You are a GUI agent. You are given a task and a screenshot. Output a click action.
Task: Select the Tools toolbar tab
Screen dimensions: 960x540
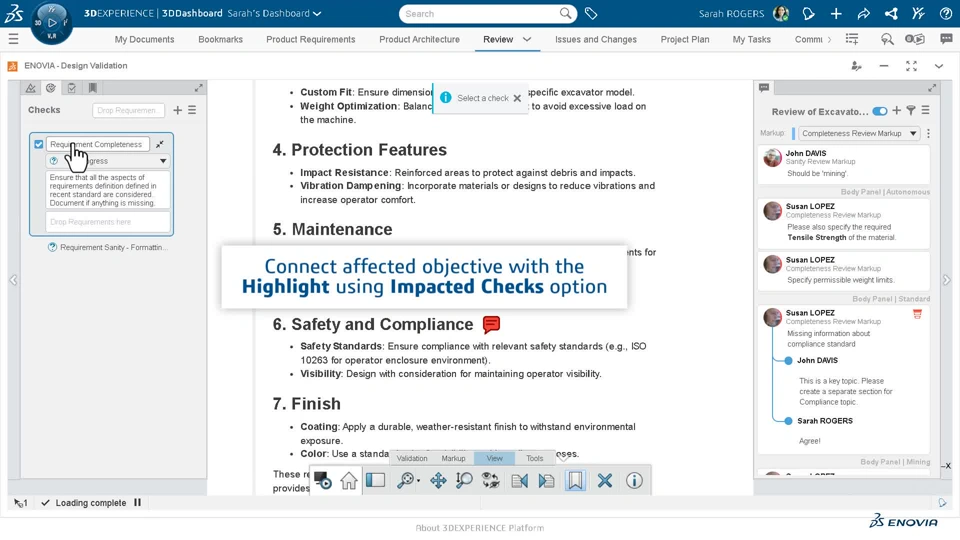click(534, 458)
